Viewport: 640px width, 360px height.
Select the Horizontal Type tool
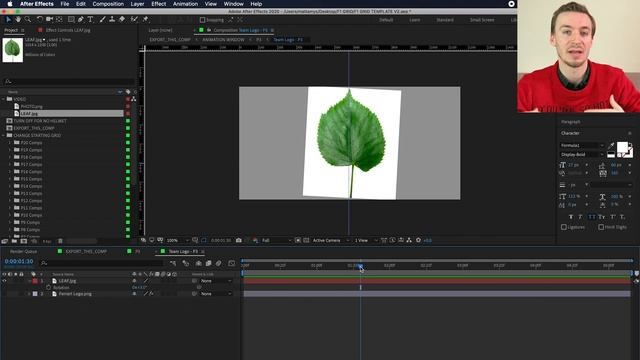[90, 19]
